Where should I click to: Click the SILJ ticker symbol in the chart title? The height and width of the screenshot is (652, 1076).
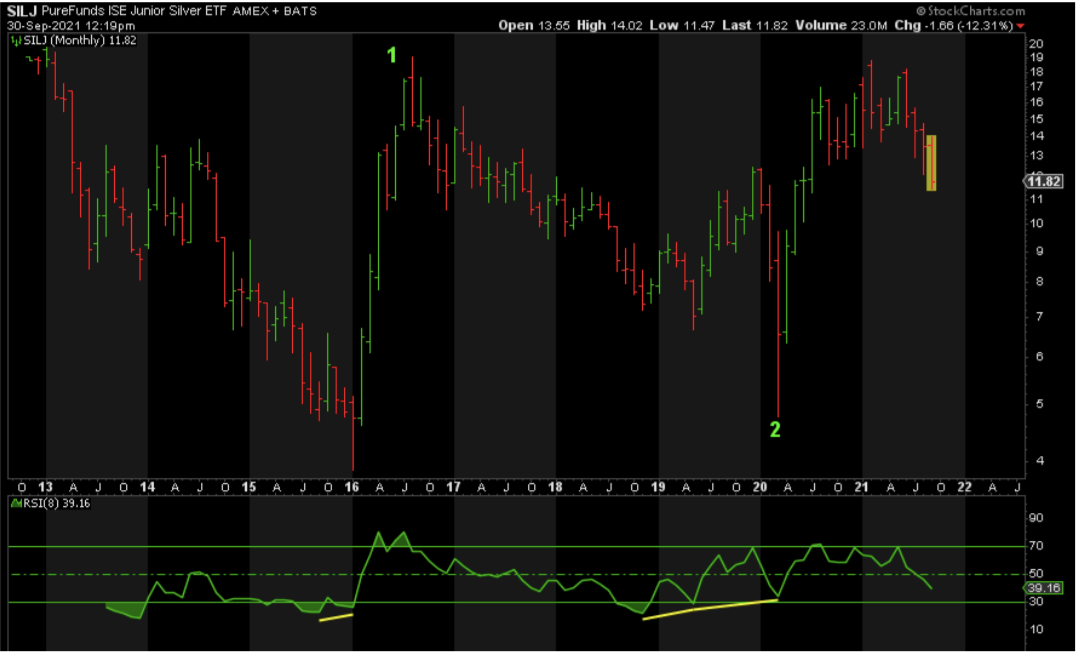[22, 11]
